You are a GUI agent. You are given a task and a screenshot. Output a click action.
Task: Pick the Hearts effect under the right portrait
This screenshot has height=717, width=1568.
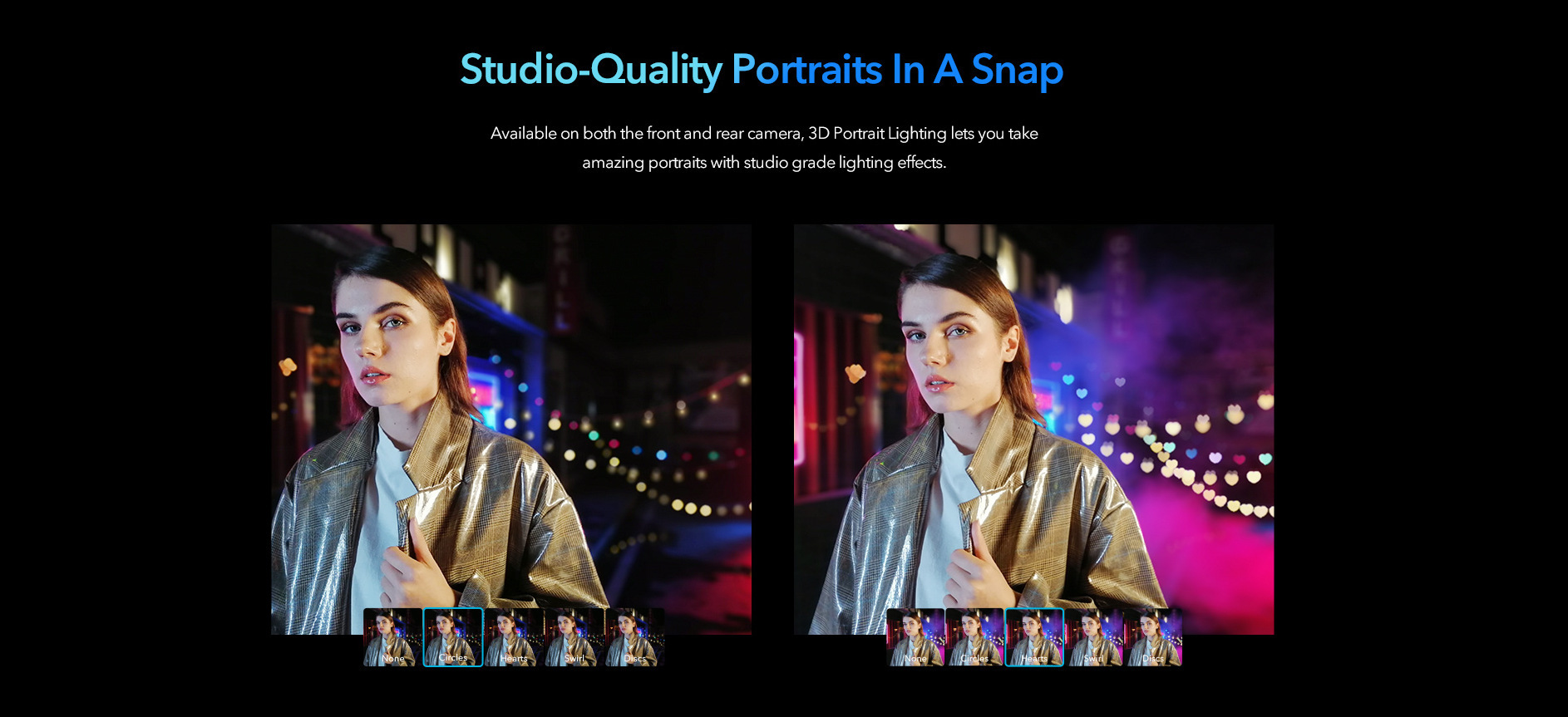pos(1034,637)
